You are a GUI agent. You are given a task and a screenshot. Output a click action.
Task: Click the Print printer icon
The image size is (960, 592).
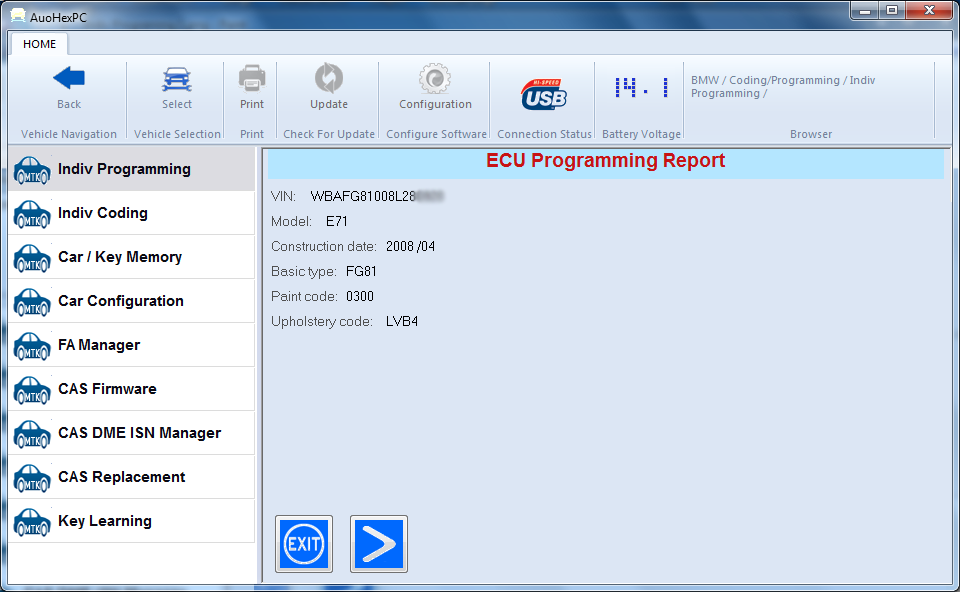(x=252, y=78)
